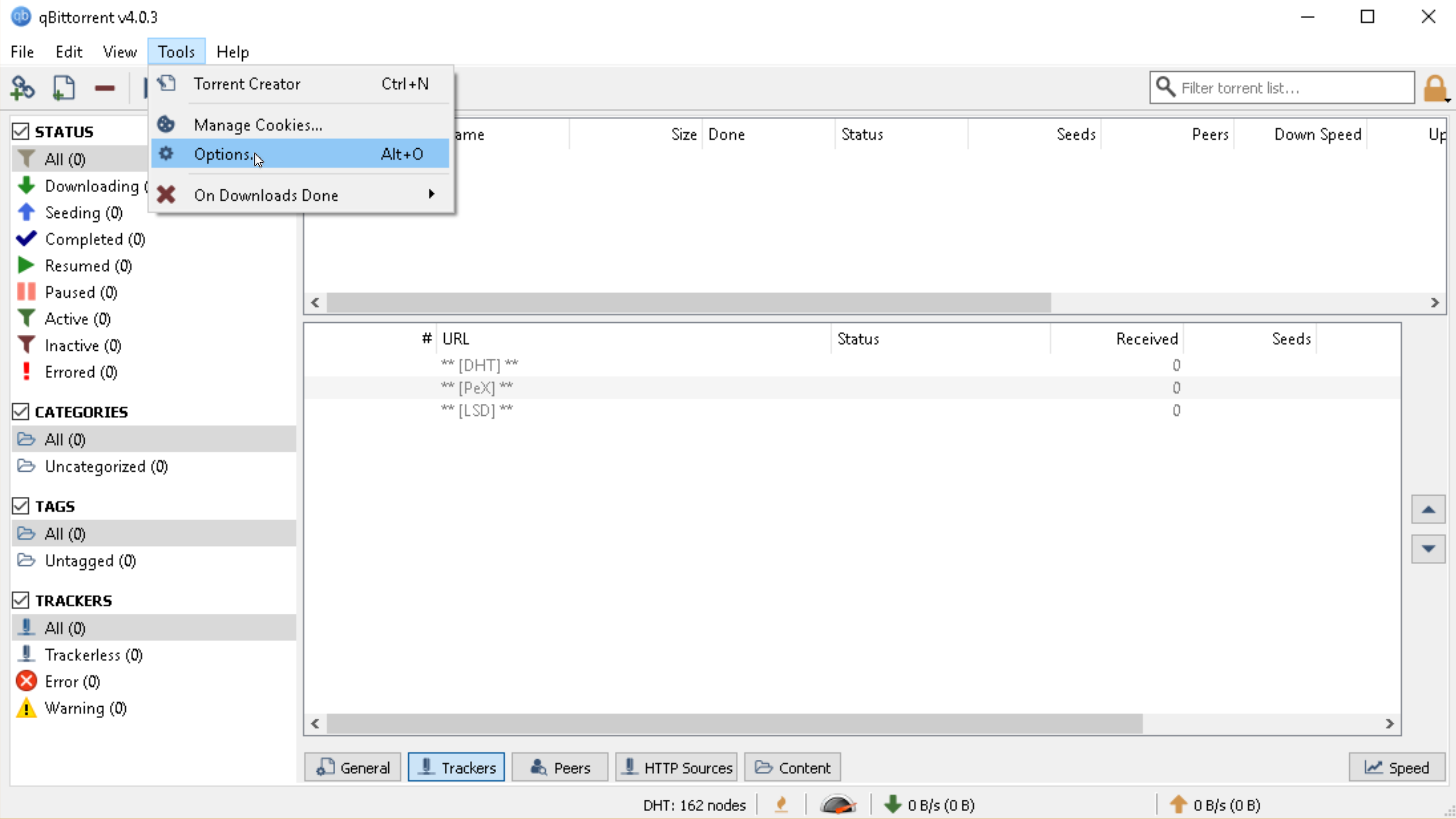Select the ** [LSD] ** tracker row
Viewport: 1456px width, 819px height.
(x=852, y=410)
